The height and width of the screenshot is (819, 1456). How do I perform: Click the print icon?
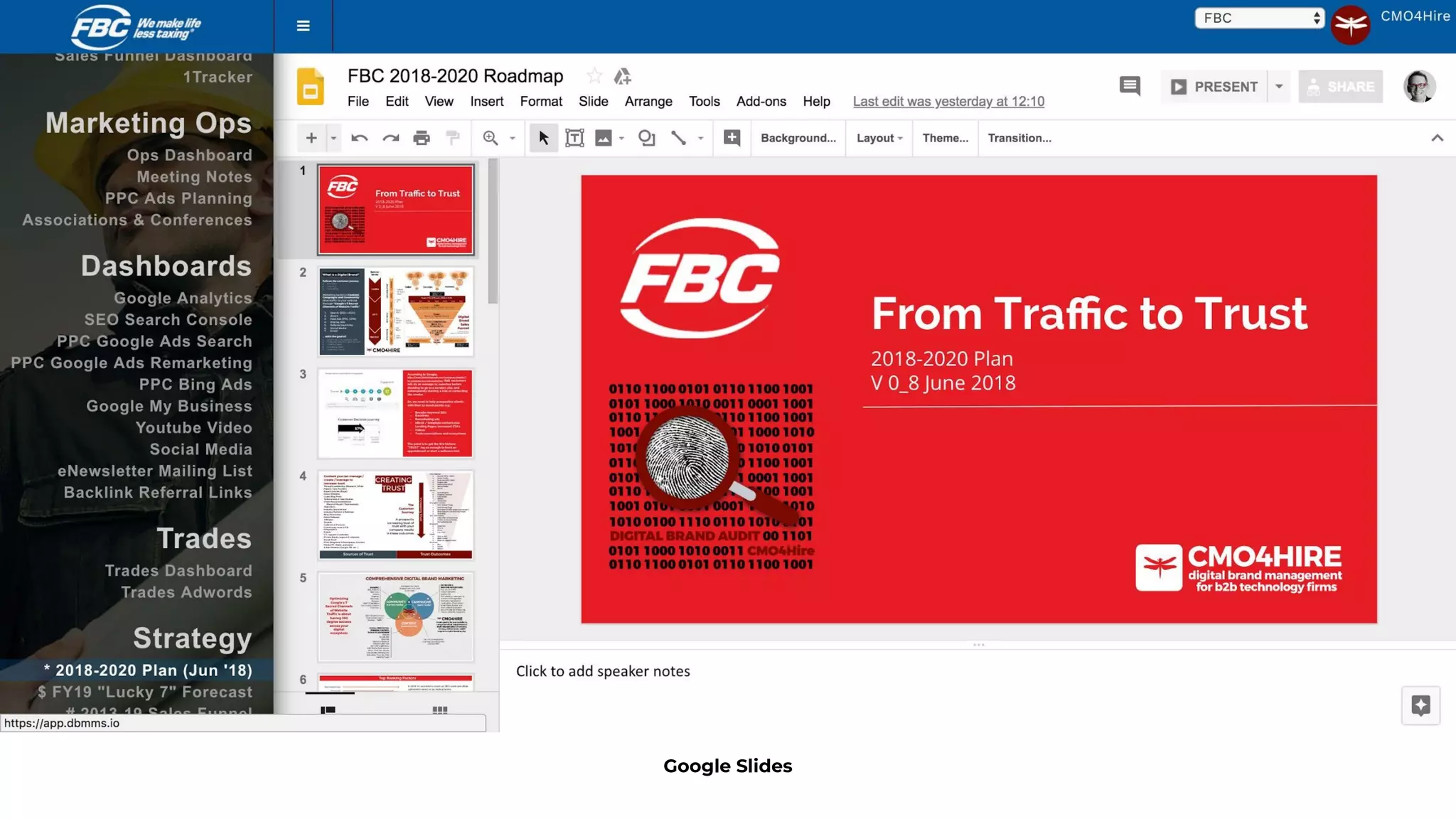(422, 138)
